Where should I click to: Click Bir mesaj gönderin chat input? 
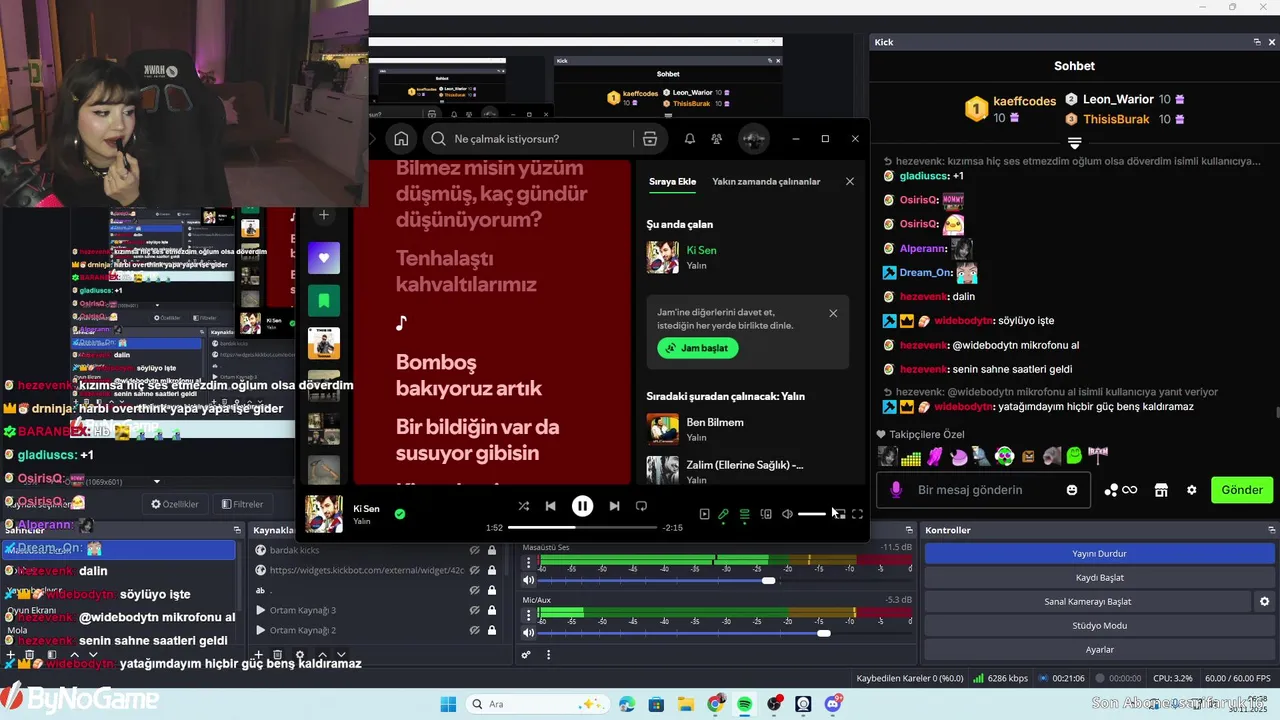coord(985,490)
